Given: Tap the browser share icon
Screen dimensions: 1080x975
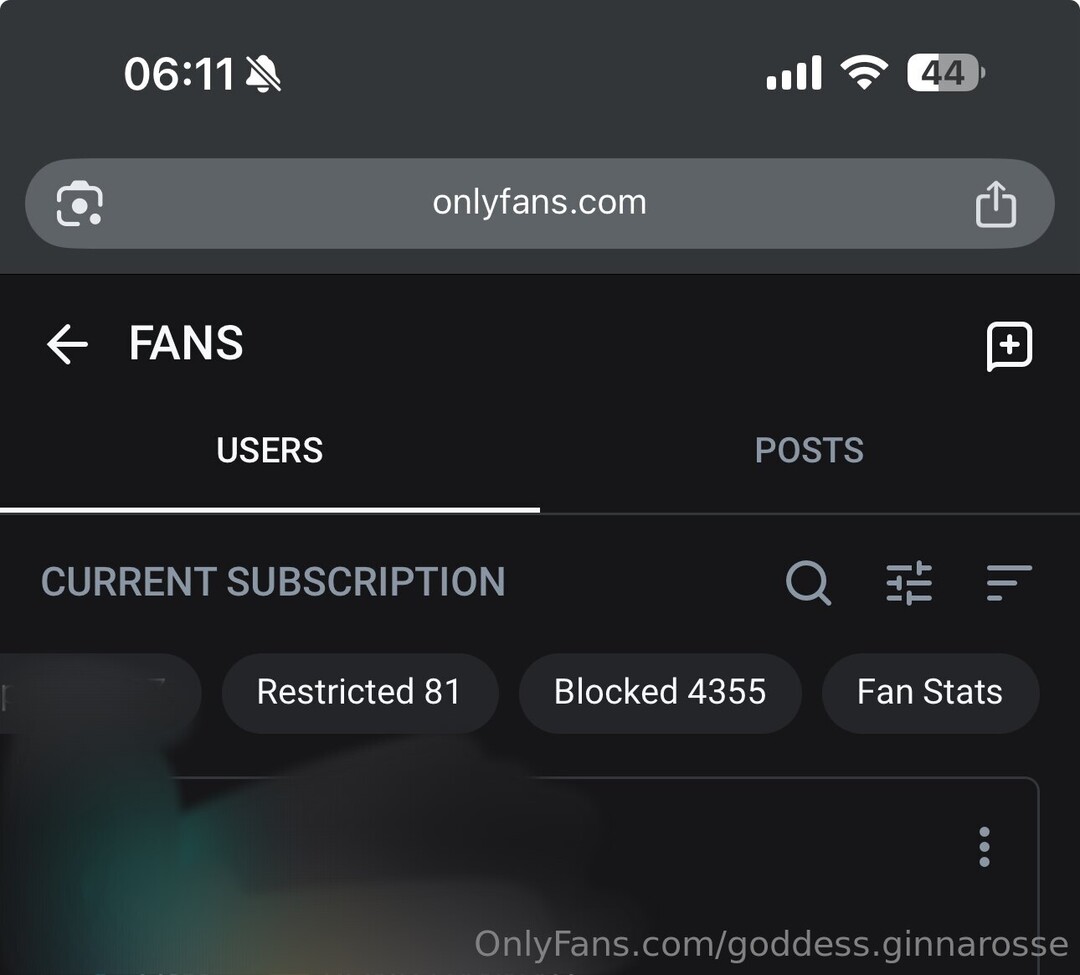Looking at the screenshot, I should [x=995, y=204].
